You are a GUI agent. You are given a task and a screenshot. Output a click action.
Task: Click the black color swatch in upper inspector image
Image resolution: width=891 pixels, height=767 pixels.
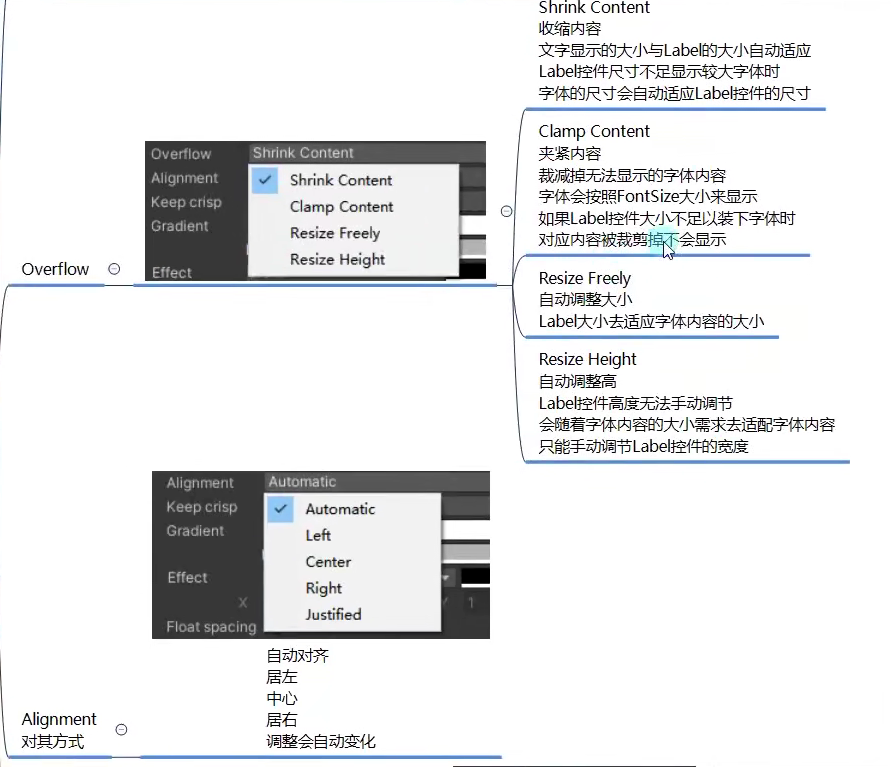pyautogui.click(x=472, y=270)
